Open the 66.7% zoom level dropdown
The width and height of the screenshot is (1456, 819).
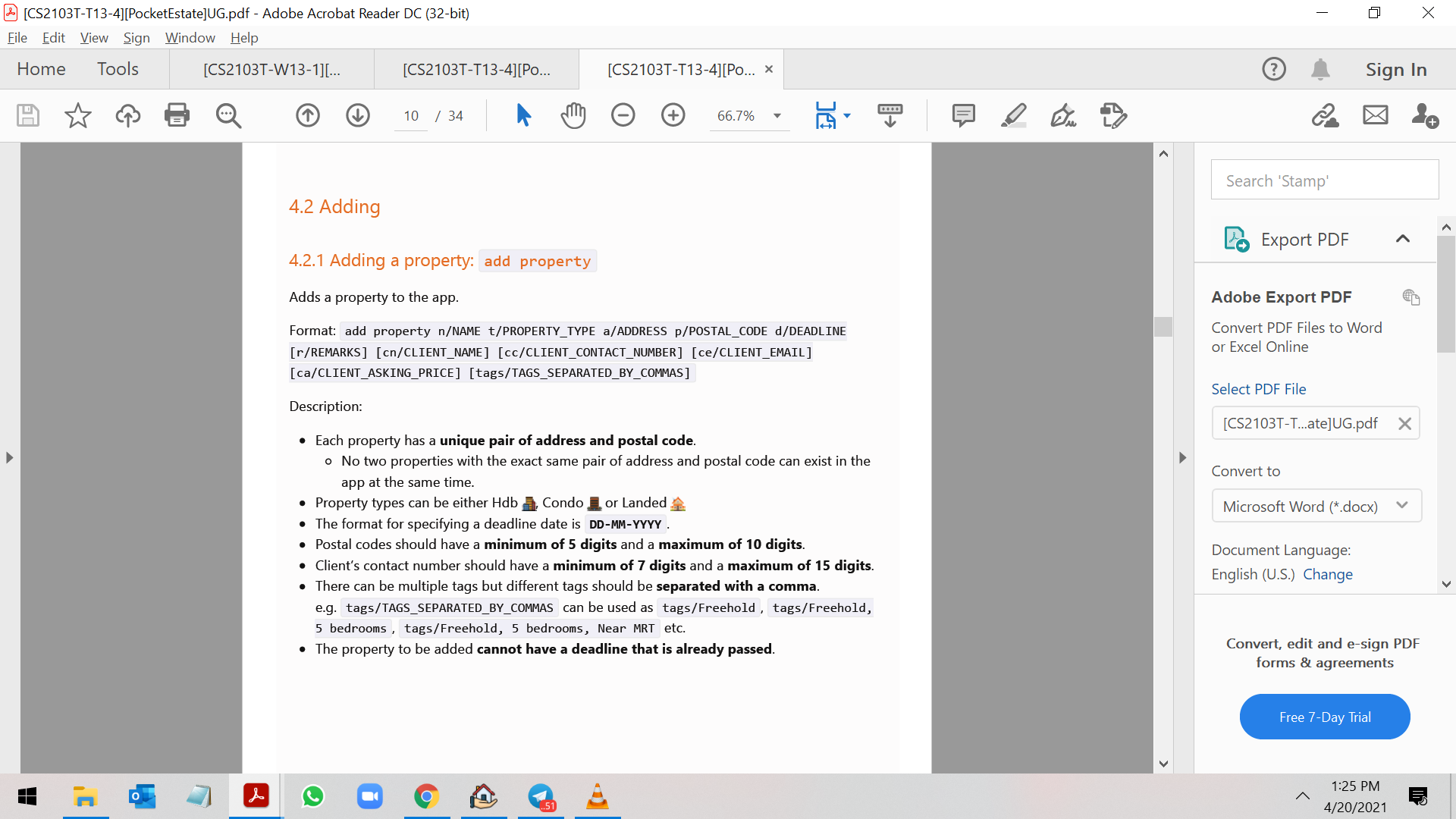coord(777,116)
